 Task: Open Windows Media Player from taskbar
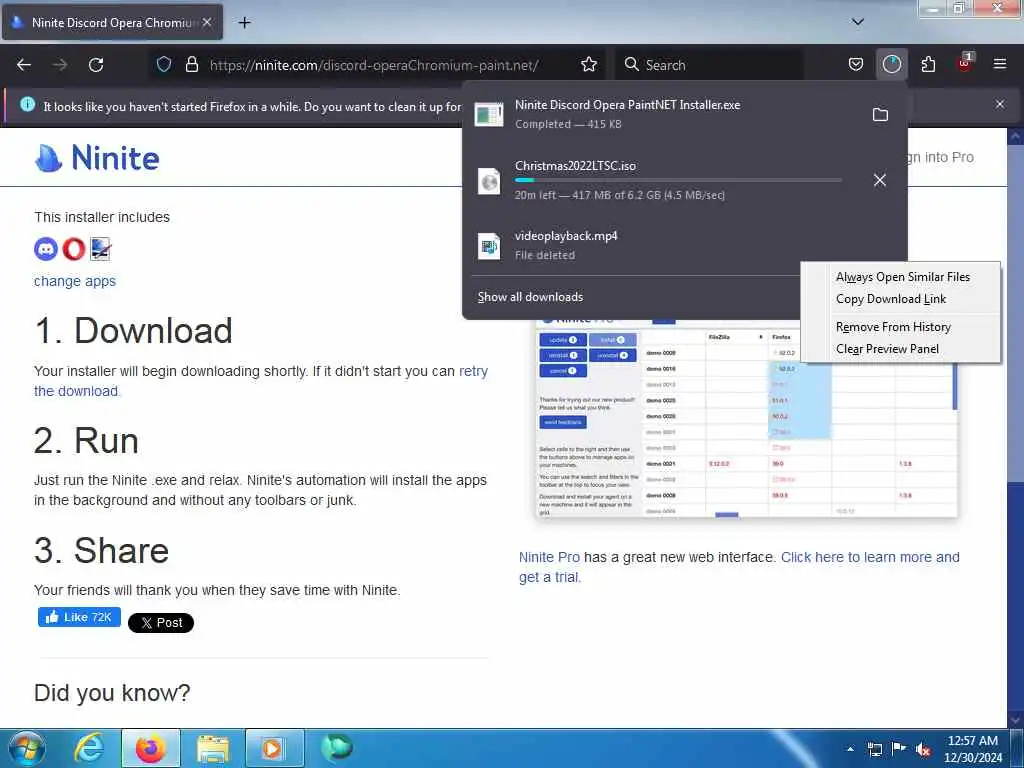[274, 748]
